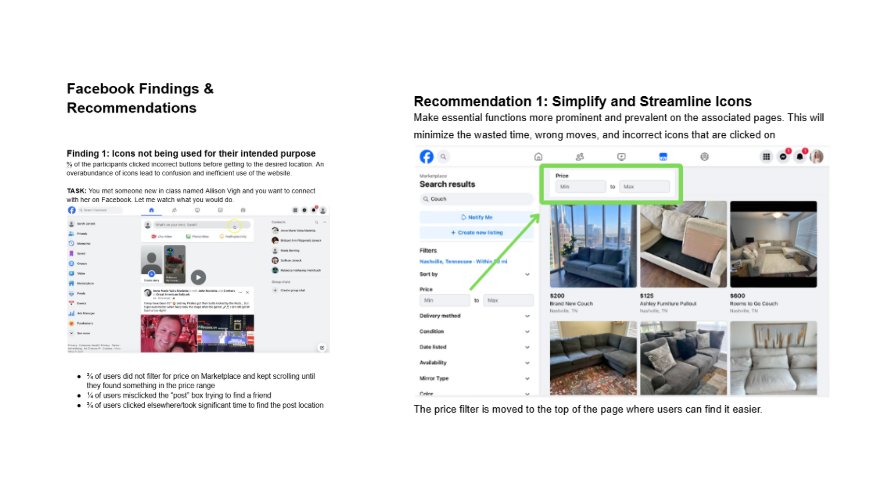Close the feed post with its X button
Screen dimensions: 876x491
point(247,292)
